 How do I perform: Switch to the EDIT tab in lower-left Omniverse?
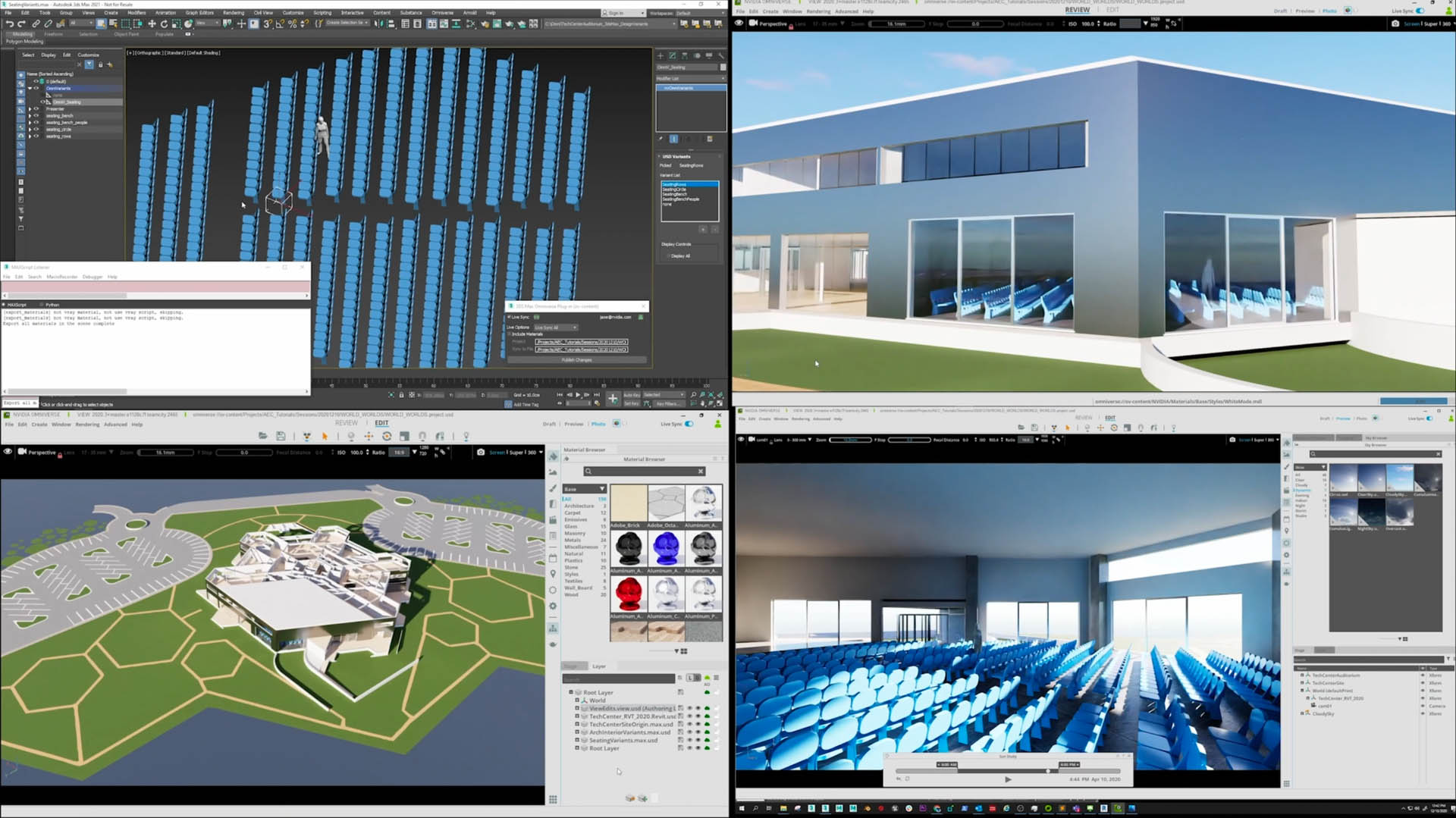click(381, 424)
